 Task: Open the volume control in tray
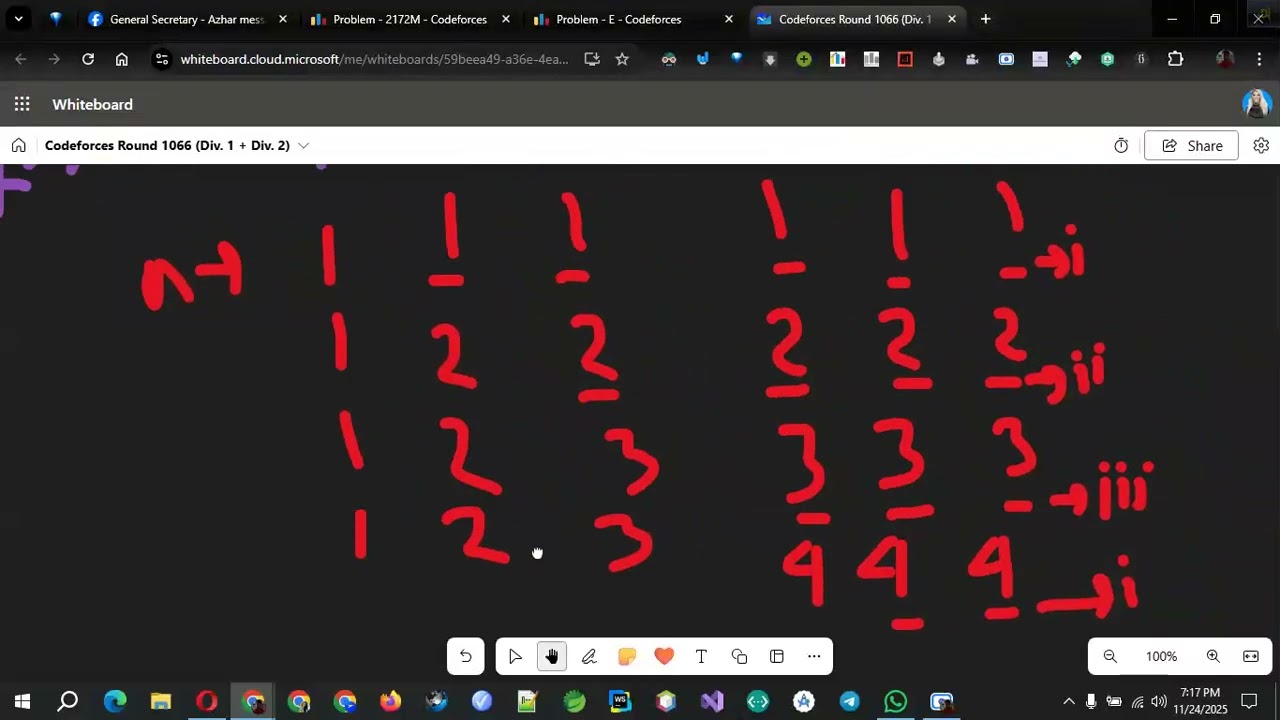tap(1159, 701)
